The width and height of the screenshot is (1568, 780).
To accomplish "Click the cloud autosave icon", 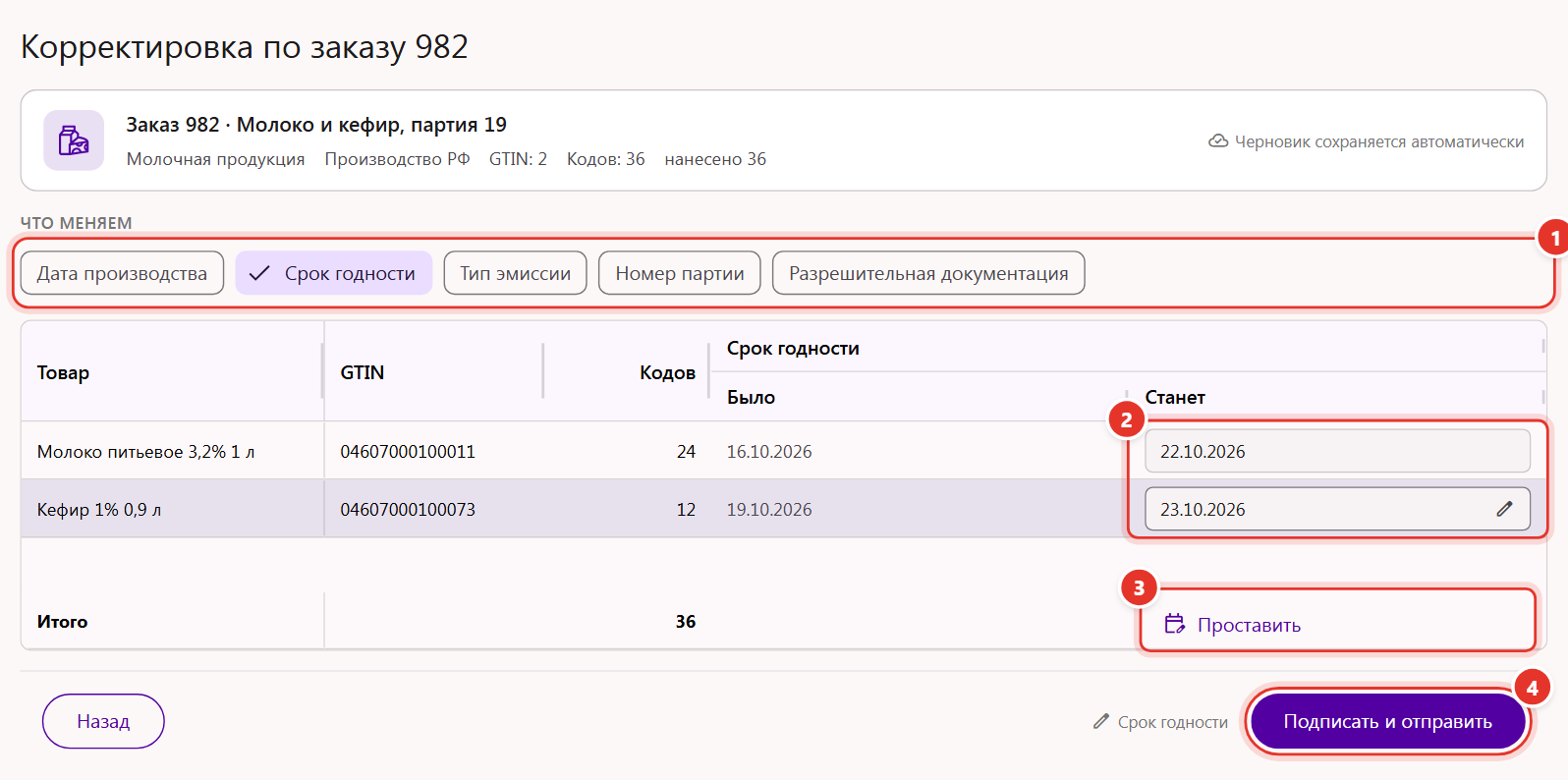I will click(1218, 141).
